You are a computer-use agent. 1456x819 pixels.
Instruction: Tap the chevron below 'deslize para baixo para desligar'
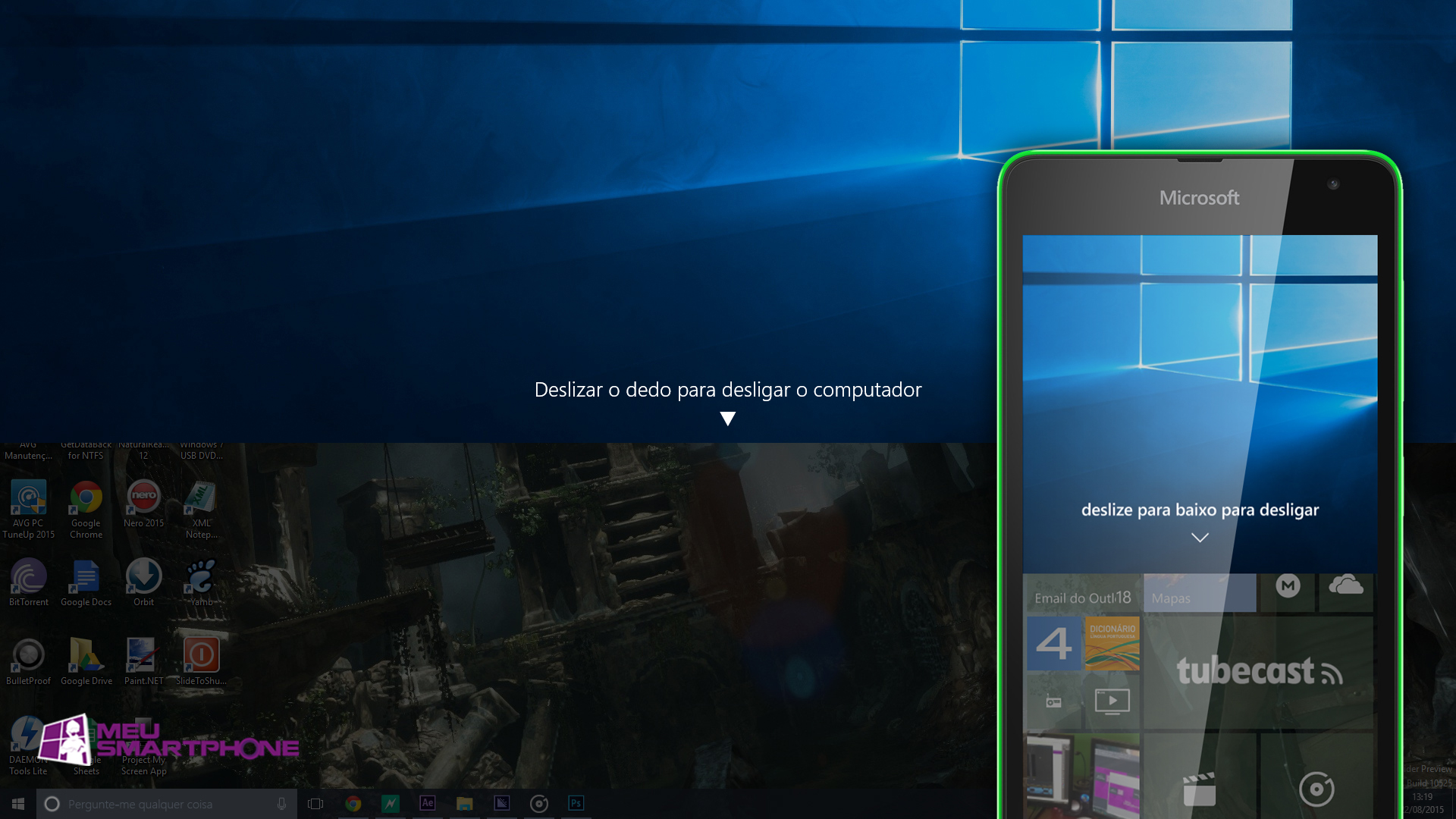point(1200,538)
